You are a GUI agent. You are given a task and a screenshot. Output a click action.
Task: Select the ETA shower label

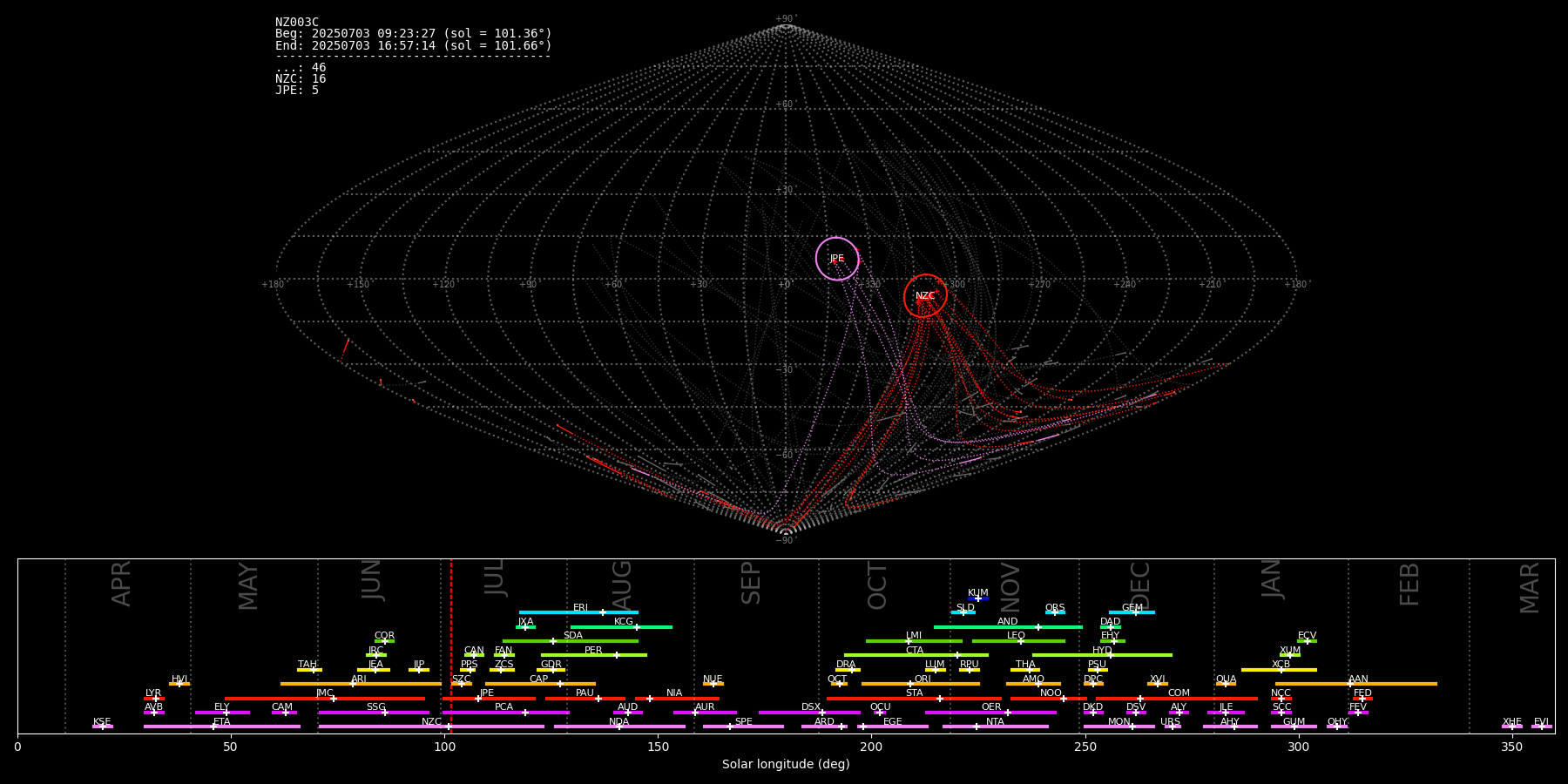222,722
